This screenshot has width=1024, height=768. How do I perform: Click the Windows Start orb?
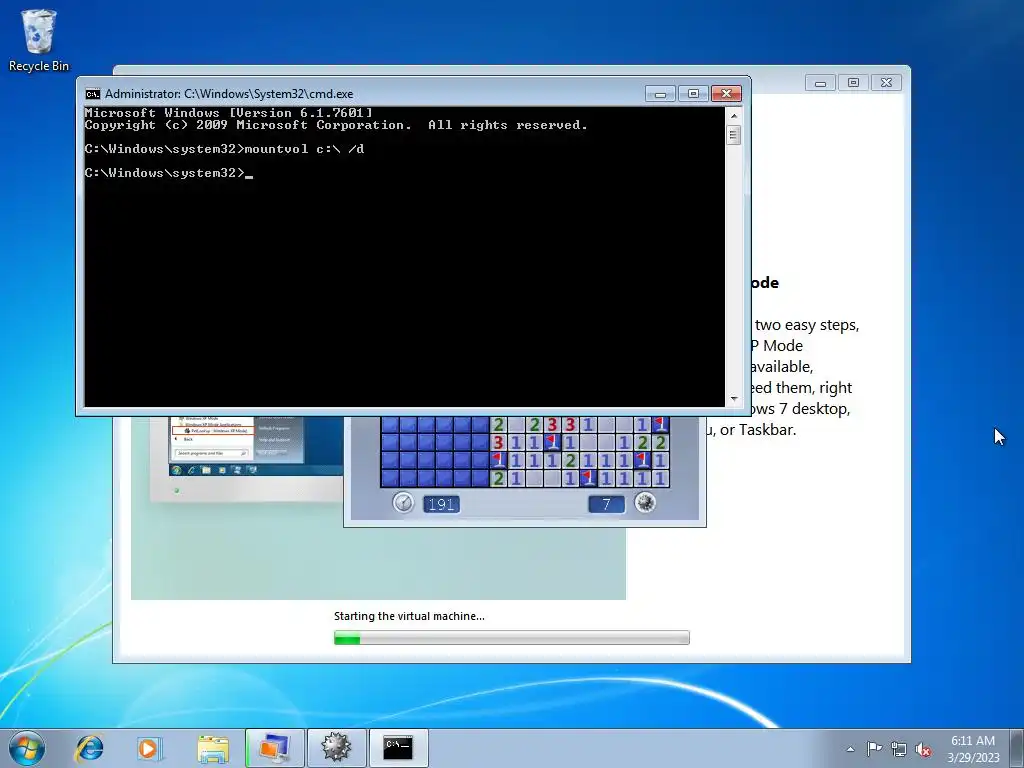pyautogui.click(x=27, y=748)
